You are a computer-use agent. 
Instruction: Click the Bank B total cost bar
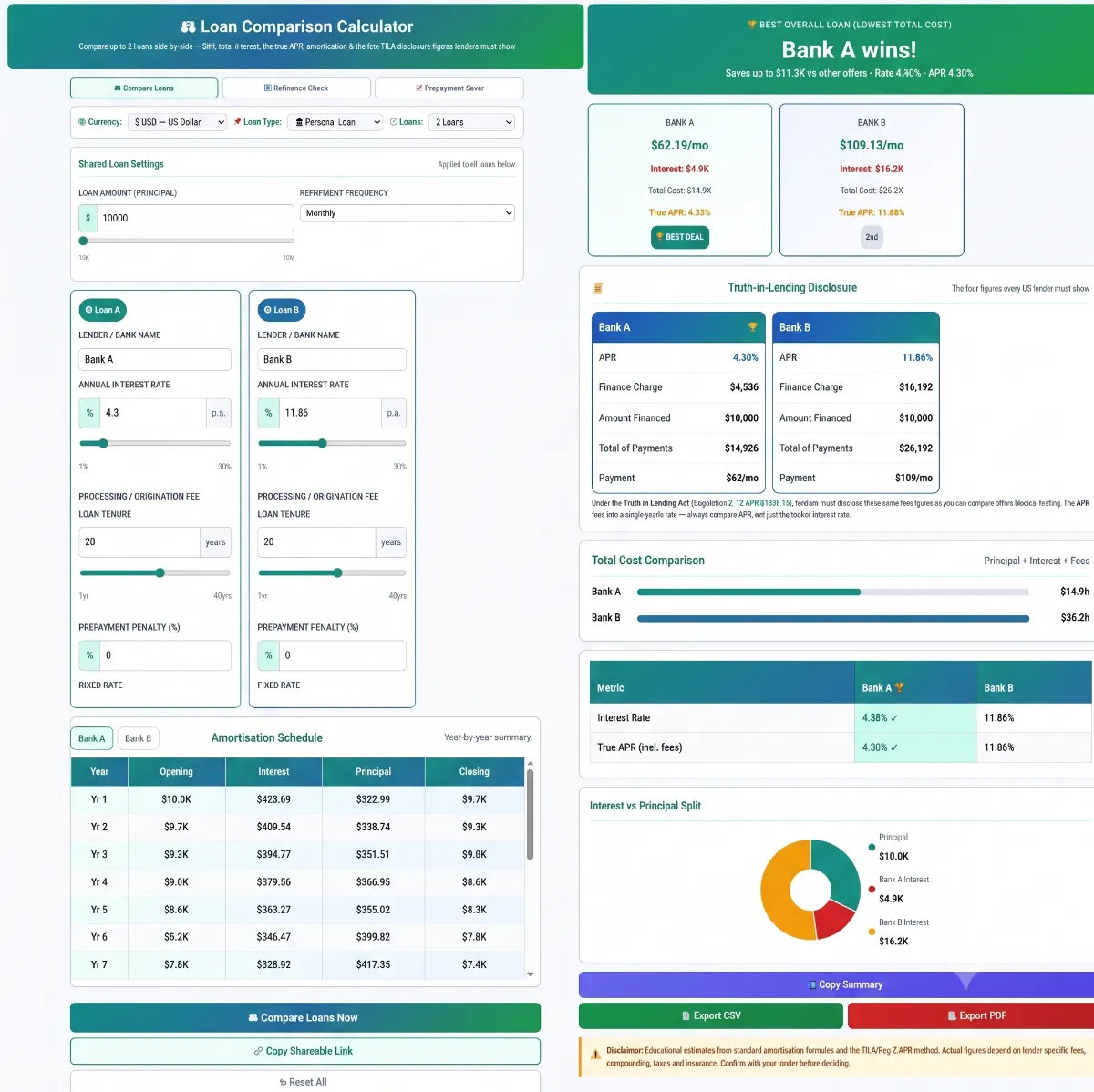(x=833, y=618)
